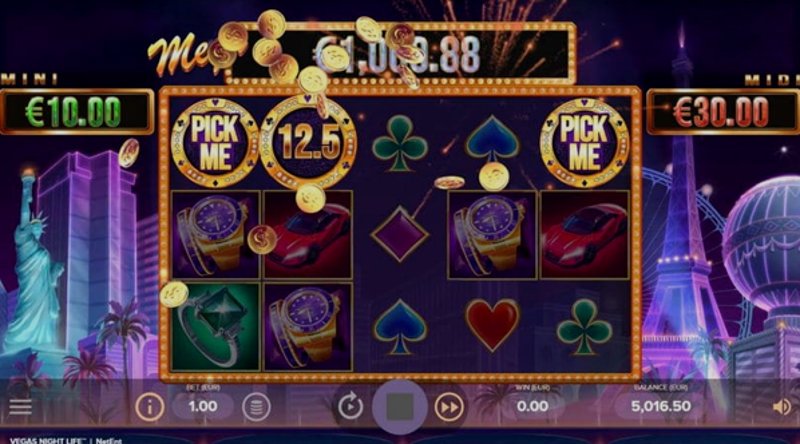Start autoplay with the circular arrow icon

coord(350,407)
